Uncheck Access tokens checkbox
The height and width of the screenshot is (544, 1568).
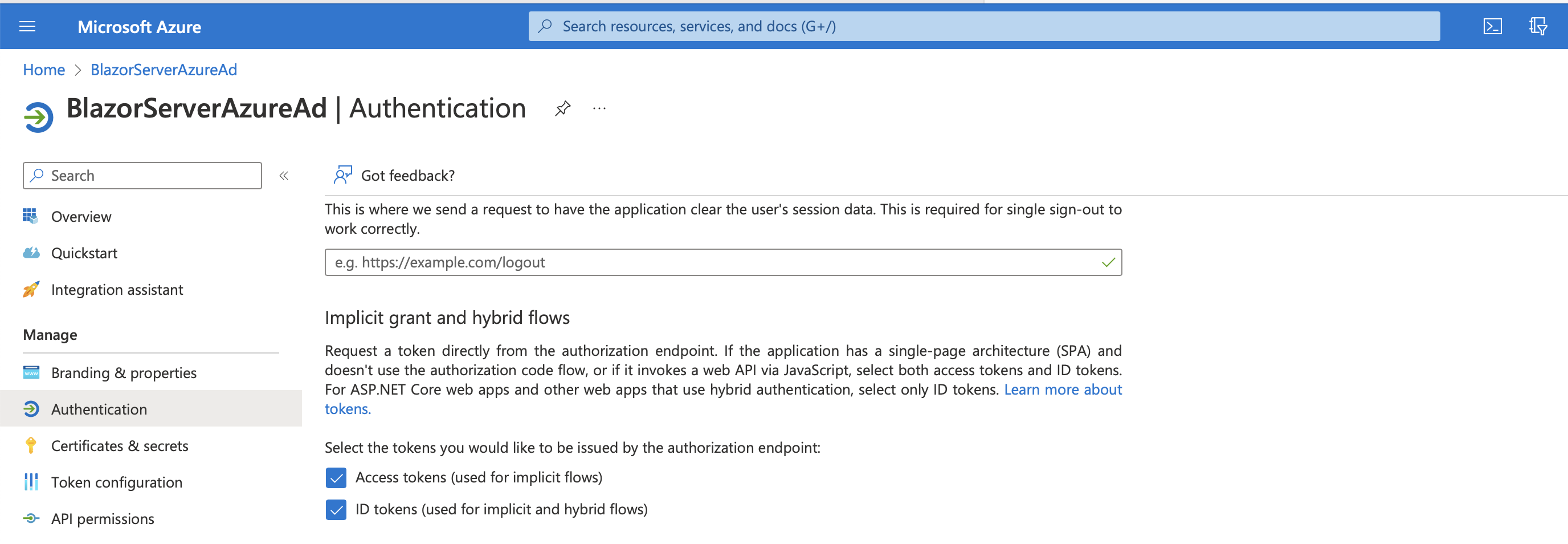(336, 478)
